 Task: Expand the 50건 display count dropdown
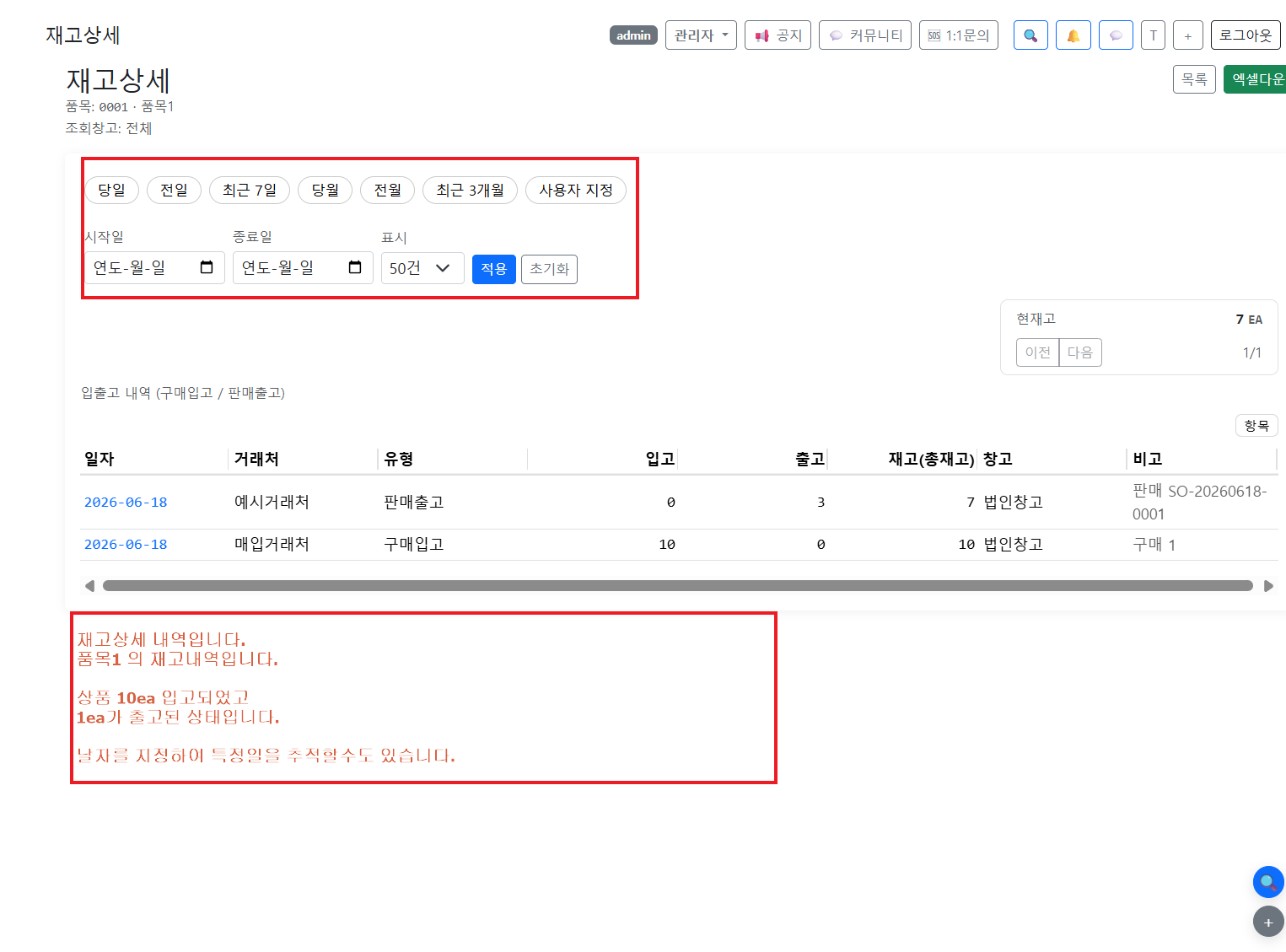(x=422, y=268)
